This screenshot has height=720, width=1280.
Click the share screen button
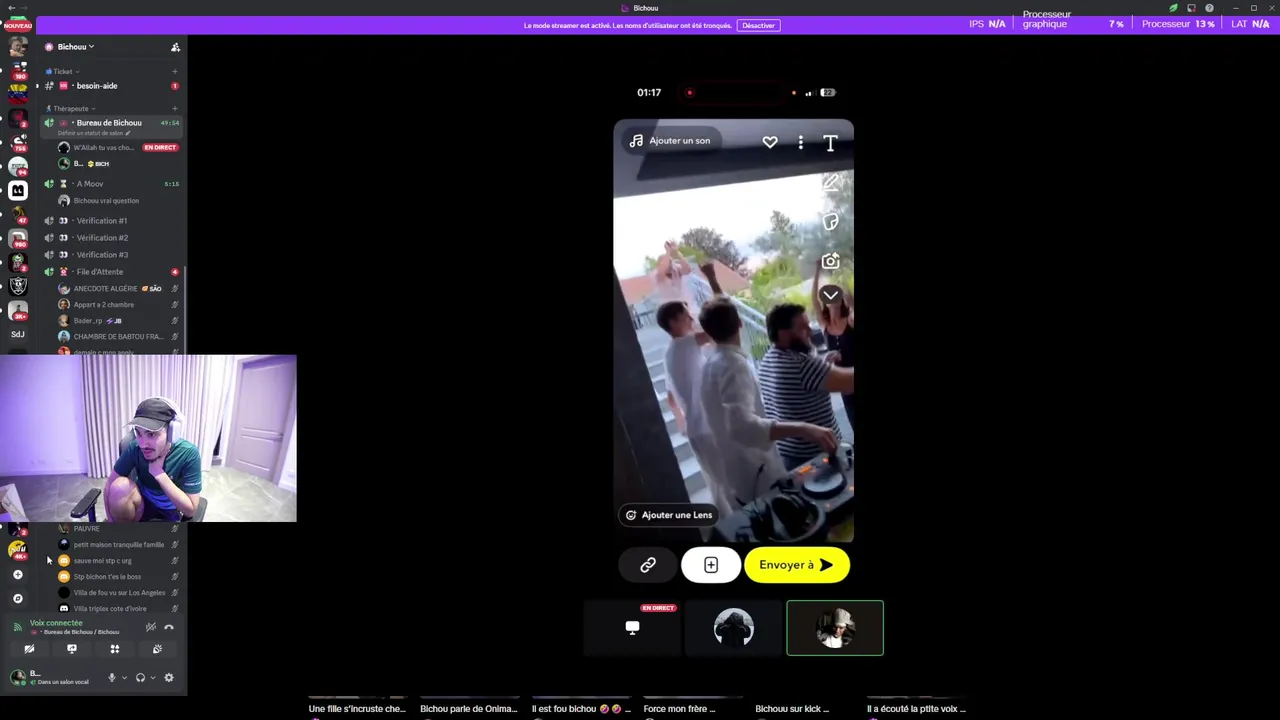click(x=72, y=649)
